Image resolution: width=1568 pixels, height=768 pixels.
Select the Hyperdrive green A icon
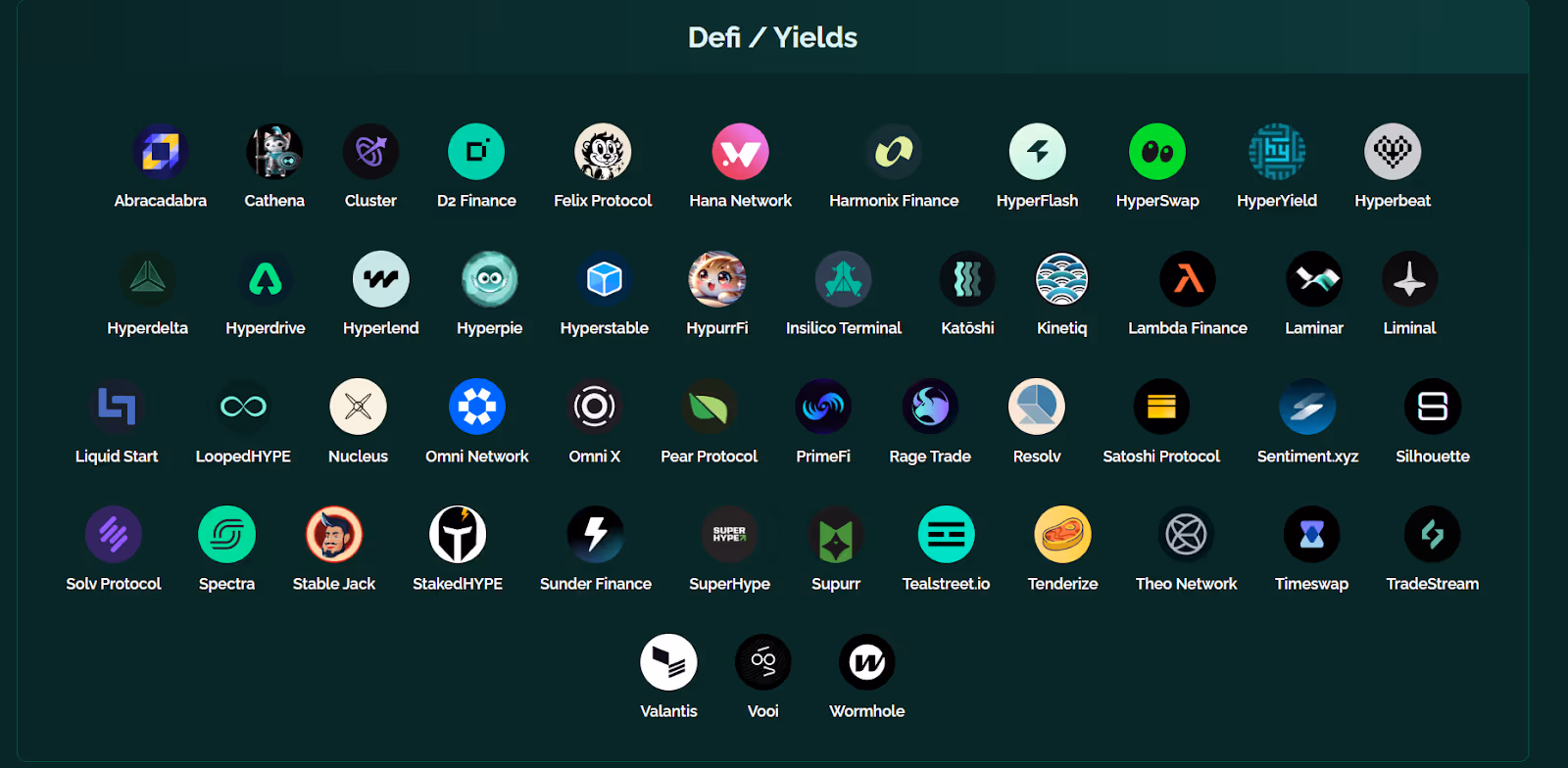tap(266, 279)
